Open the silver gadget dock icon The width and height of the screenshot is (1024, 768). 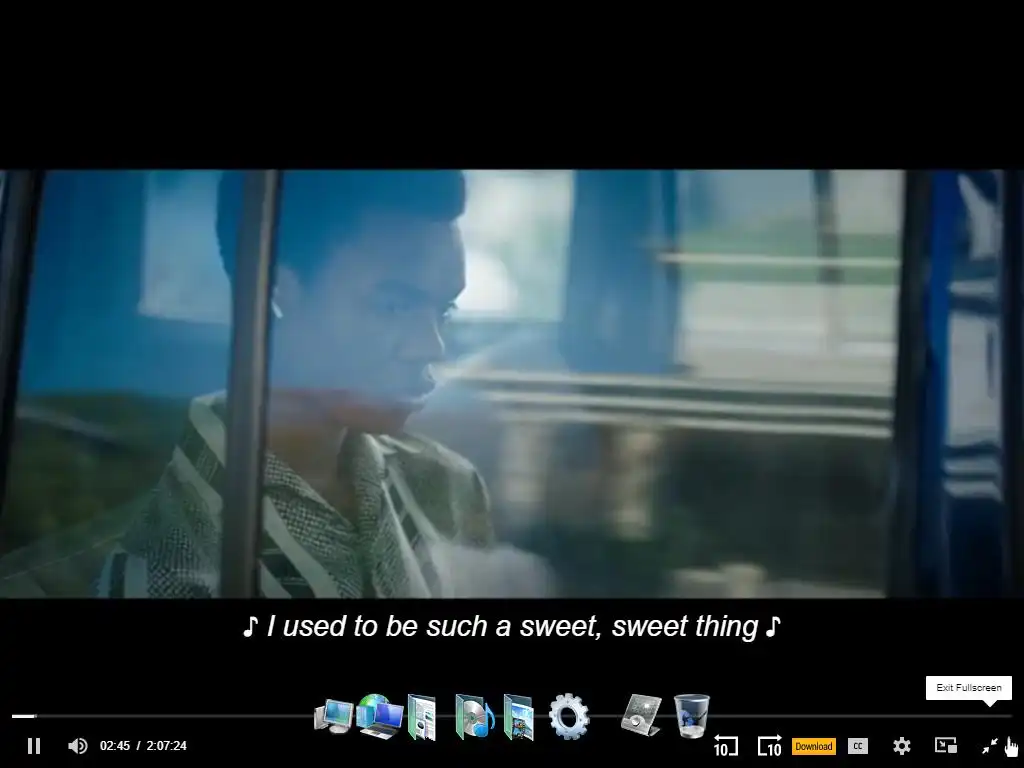[x=641, y=715]
